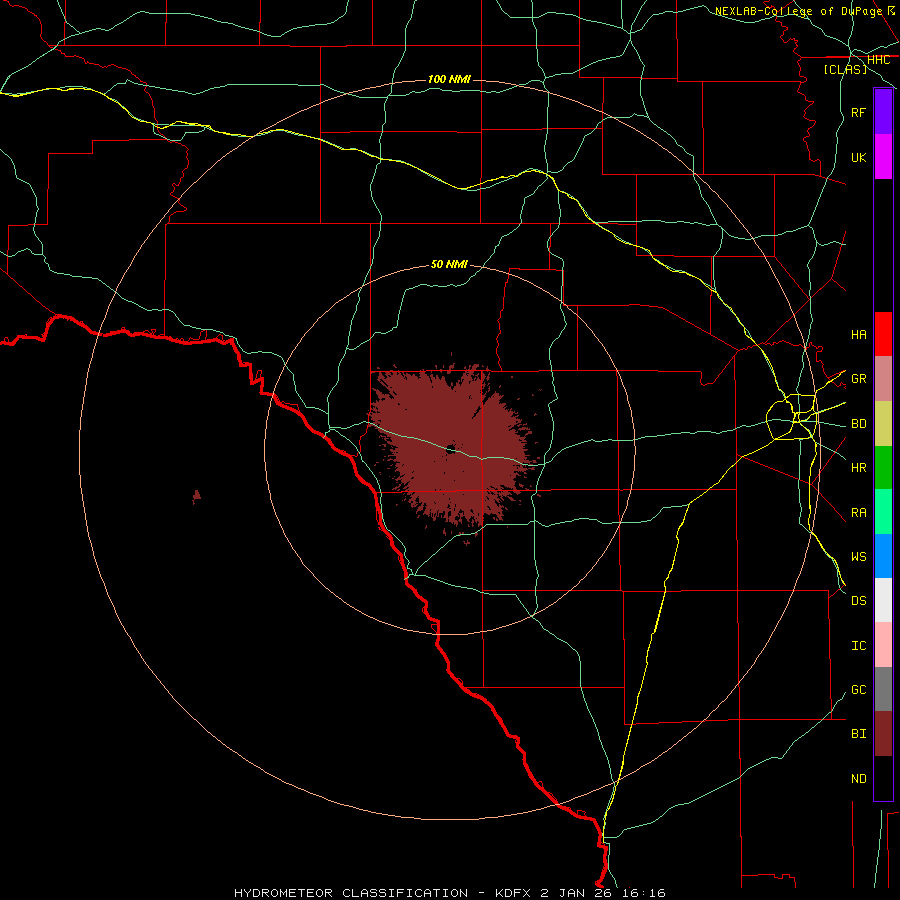Click the GC legend label
900x900 pixels.
(x=858, y=690)
